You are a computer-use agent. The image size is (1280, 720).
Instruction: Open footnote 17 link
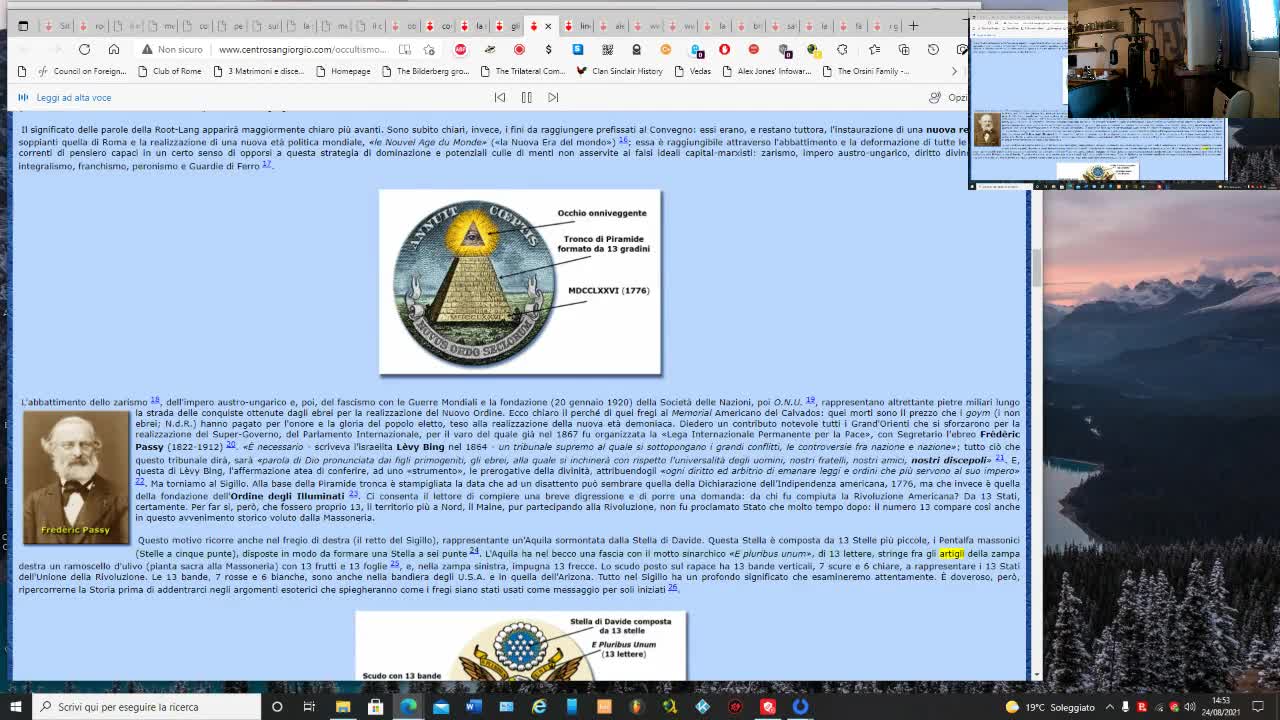pyautogui.click(x=267, y=164)
